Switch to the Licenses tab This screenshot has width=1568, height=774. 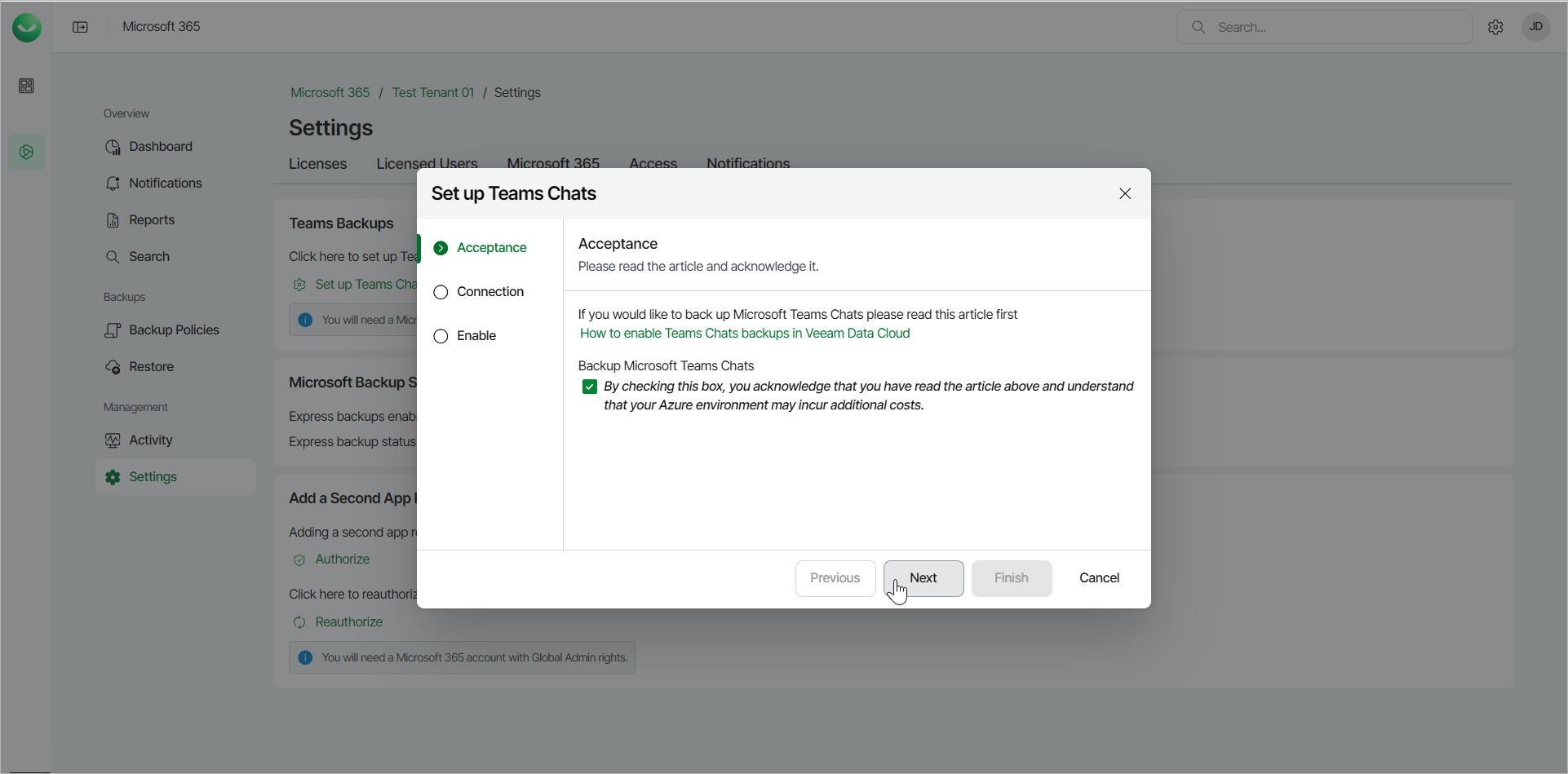[x=317, y=164]
